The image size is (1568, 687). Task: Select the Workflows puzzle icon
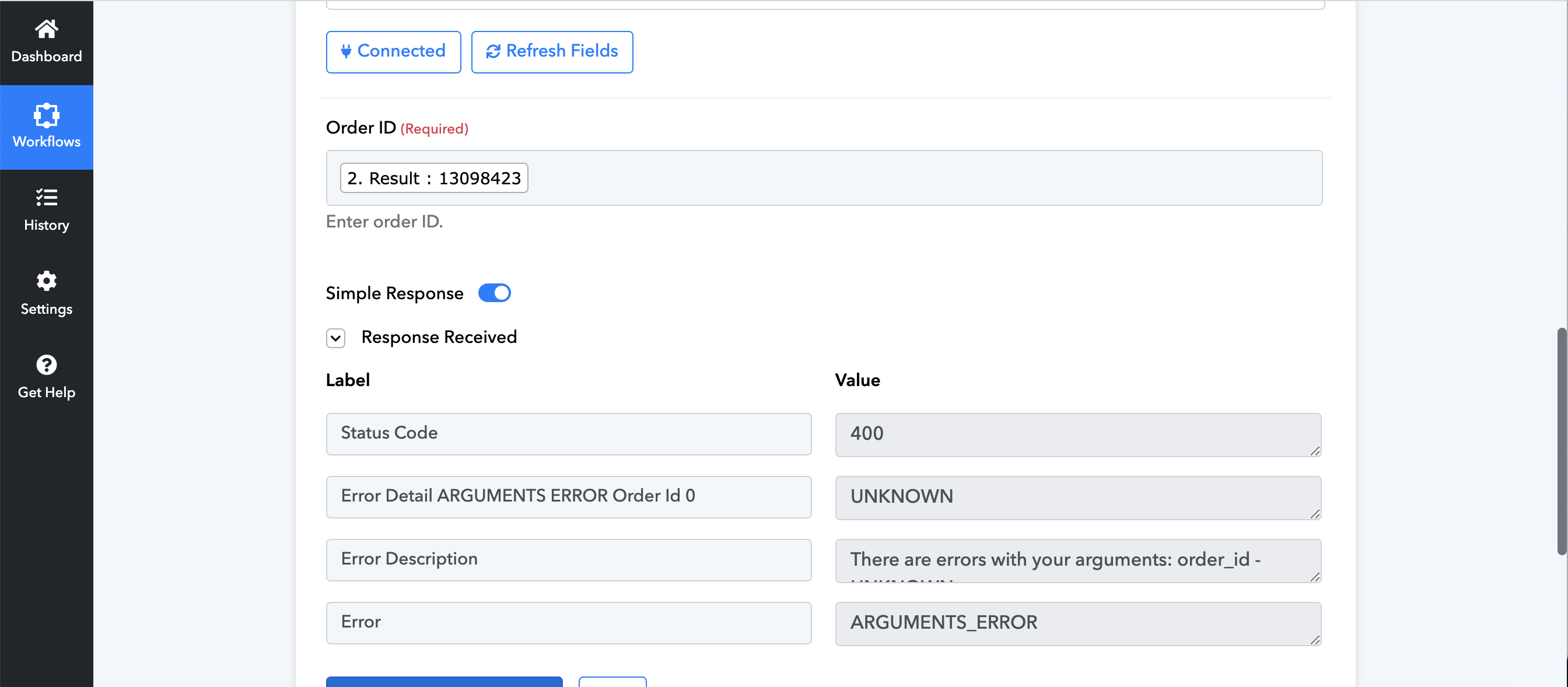[x=46, y=115]
